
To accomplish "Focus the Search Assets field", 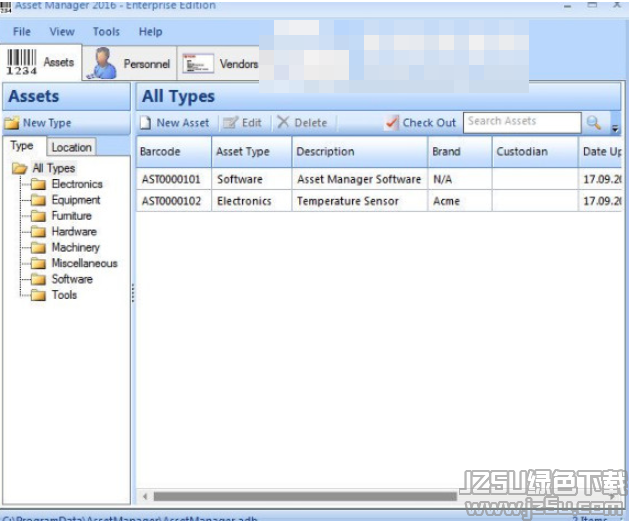I will coord(522,122).
